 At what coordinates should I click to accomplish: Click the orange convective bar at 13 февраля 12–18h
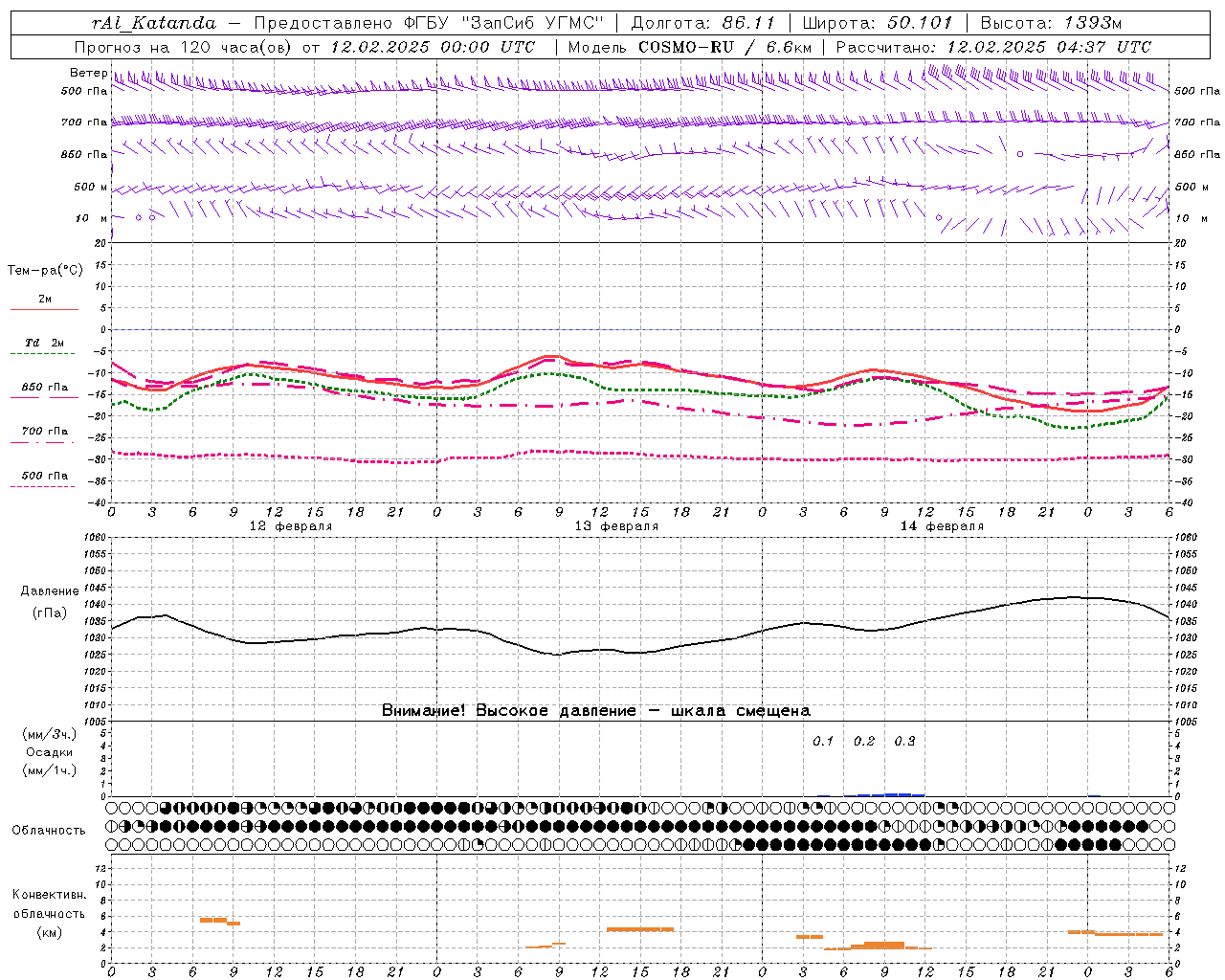(x=640, y=929)
